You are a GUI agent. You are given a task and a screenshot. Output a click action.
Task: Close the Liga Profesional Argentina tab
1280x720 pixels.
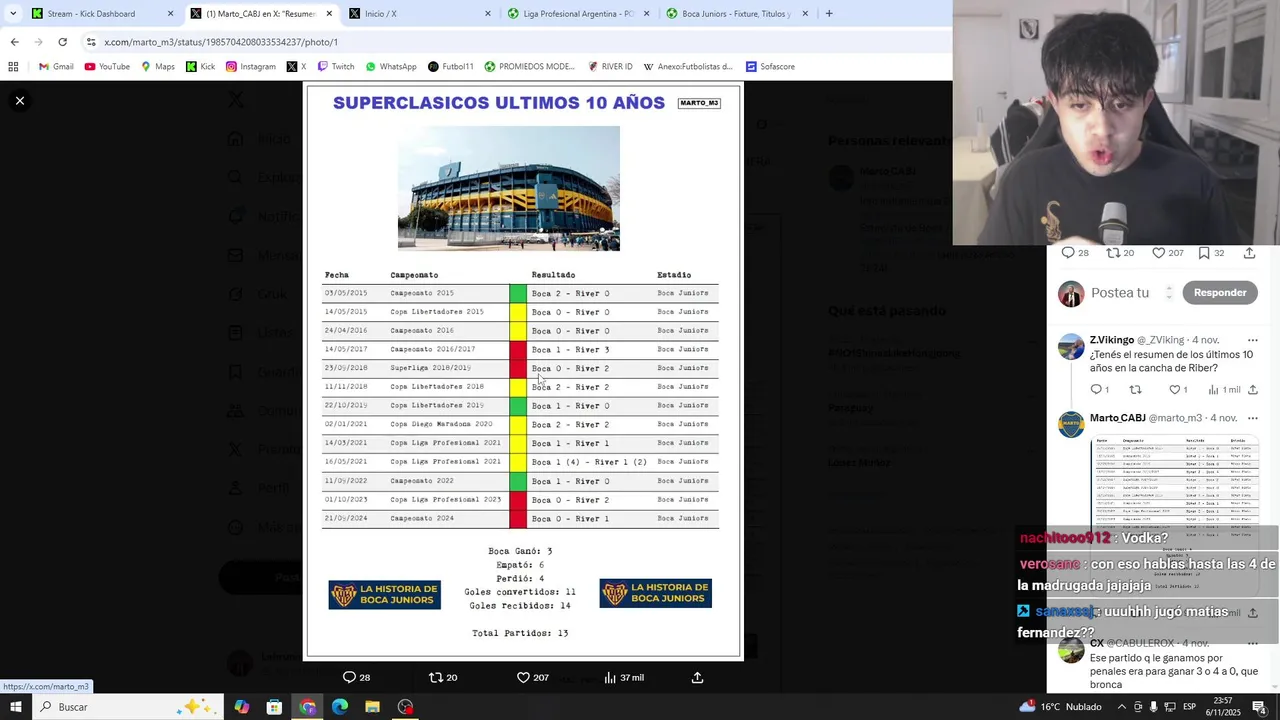pos(647,14)
